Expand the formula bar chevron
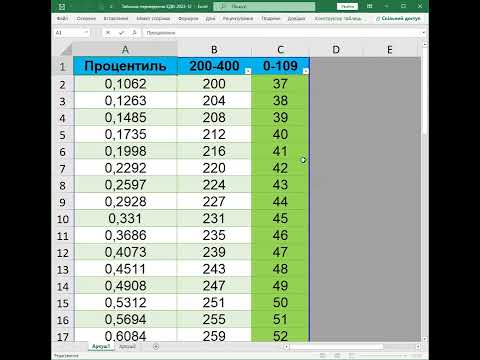 pos(423,33)
